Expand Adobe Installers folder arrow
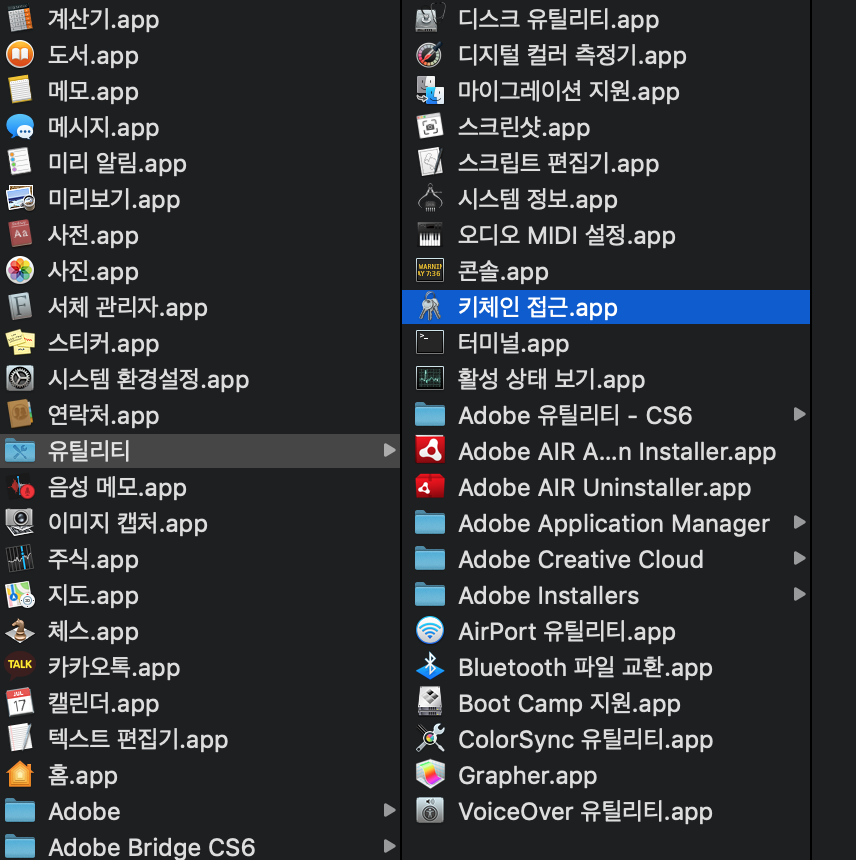 click(800, 595)
